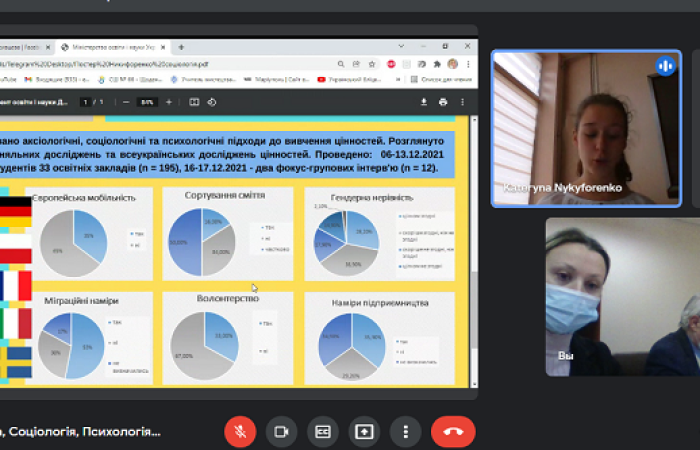The width and height of the screenshot is (700, 450).
Task: Zoom out the PDF with minus button
Action: coord(127,101)
